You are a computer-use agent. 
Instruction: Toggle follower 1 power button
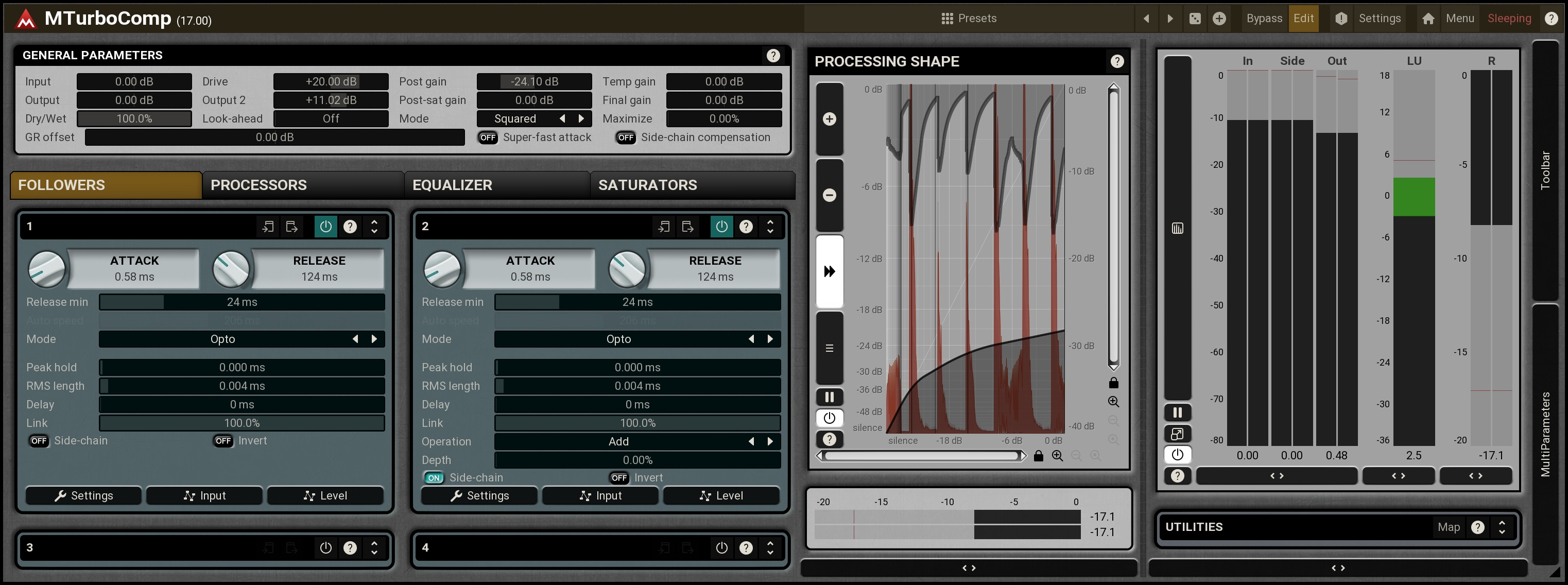click(x=325, y=227)
